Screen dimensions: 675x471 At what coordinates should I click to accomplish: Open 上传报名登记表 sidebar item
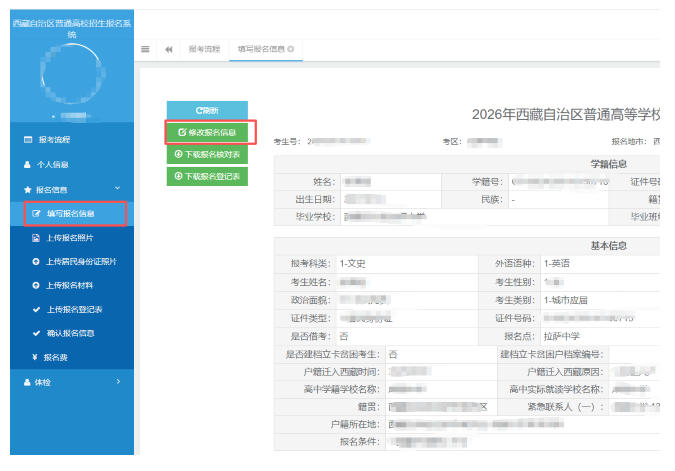click(72, 310)
